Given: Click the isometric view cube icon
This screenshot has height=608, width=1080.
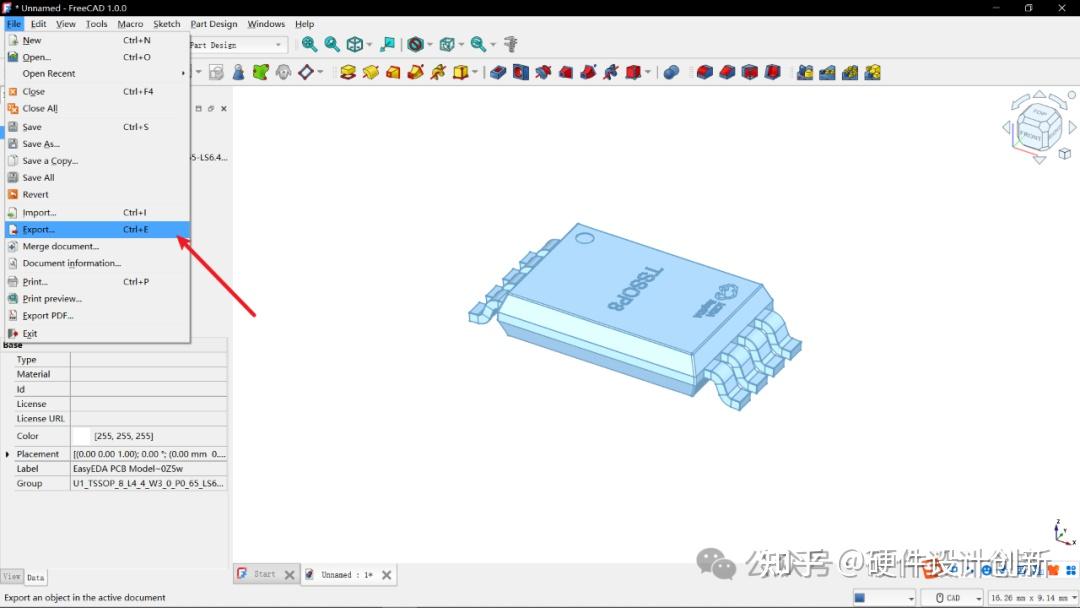Looking at the screenshot, I should coord(354,45).
